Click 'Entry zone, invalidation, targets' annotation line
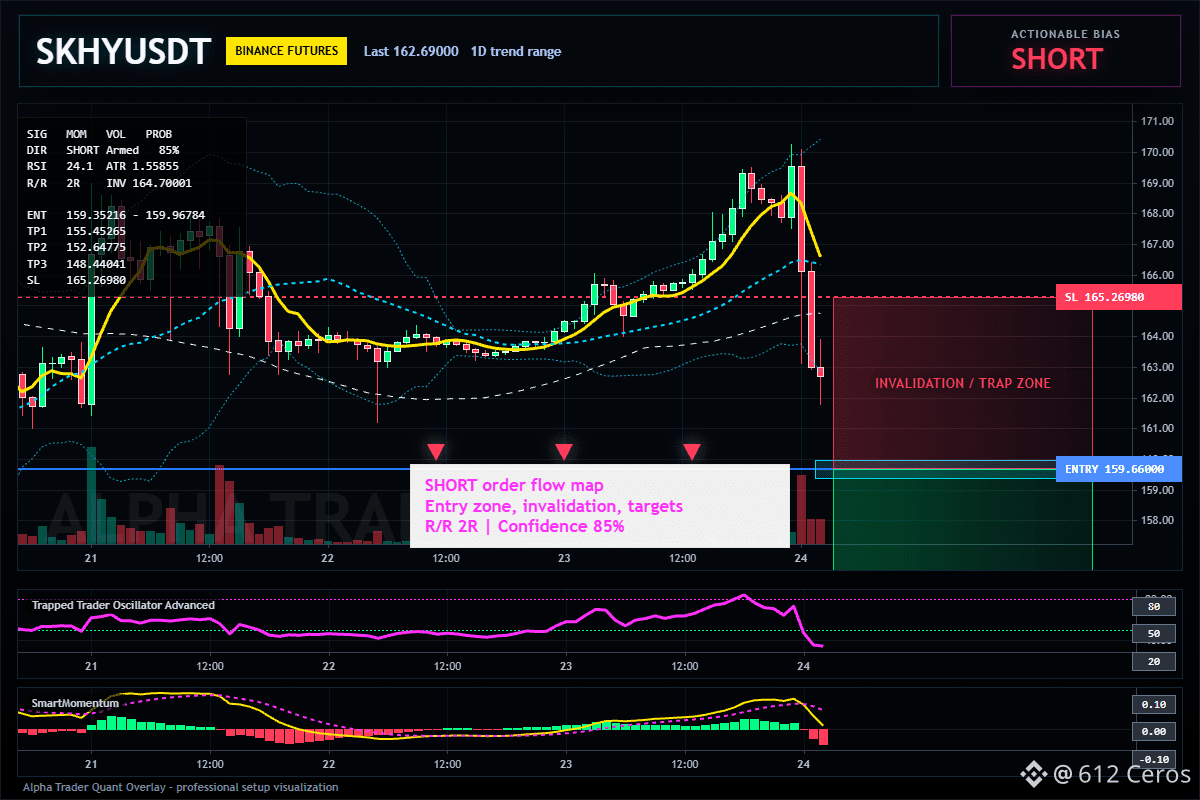 coord(554,506)
